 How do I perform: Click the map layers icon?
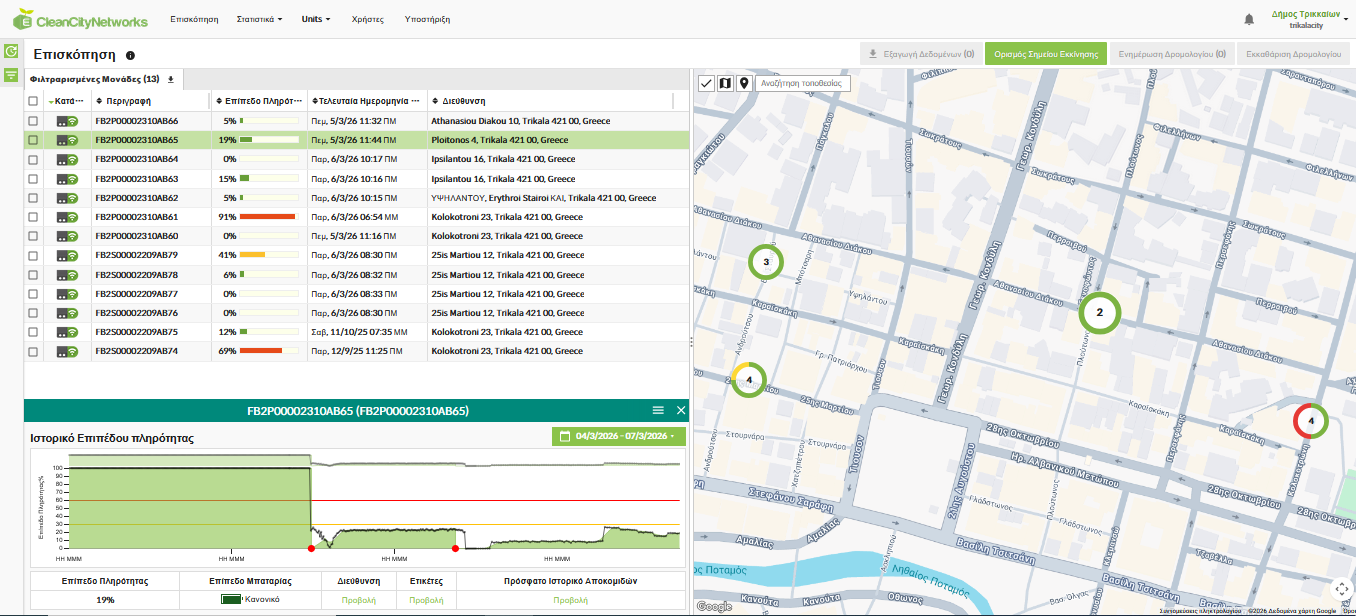(725, 83)
